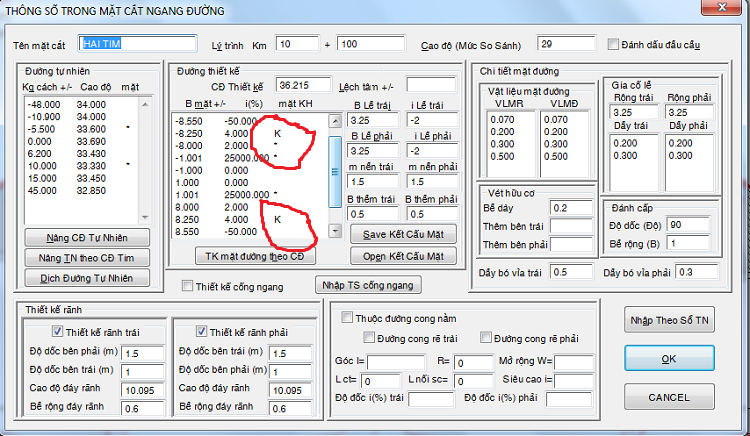
Task: Click right ditch 'Cao độ đáy rãnh' field
Action: (290, 390)
